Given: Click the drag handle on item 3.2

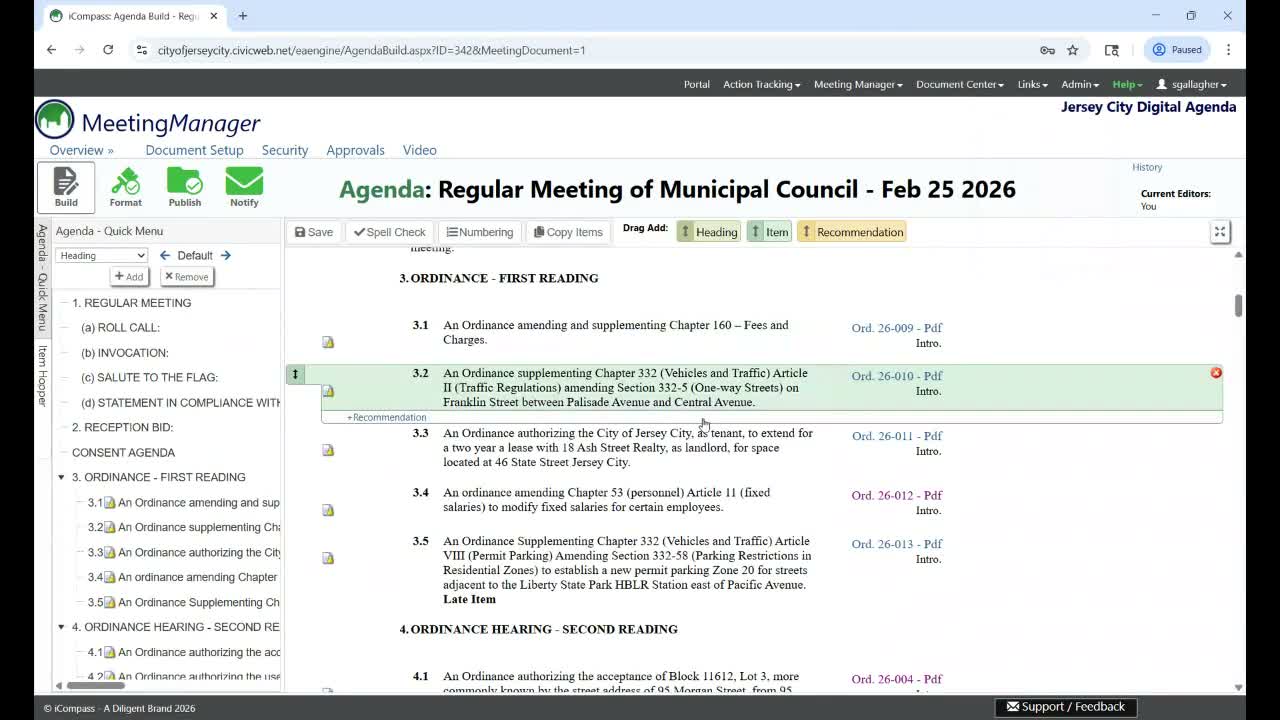Looking at the screenshot, I should point(295,374).
